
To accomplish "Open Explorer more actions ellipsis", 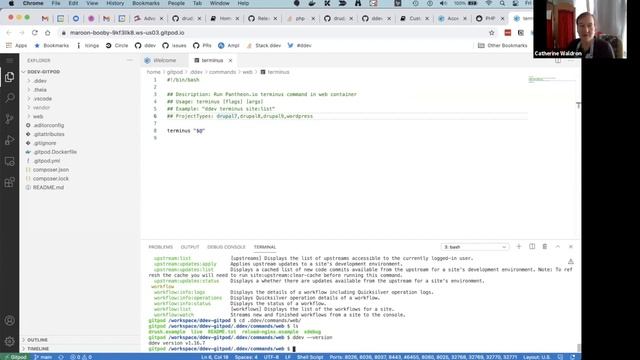I will tap(130, 60).
